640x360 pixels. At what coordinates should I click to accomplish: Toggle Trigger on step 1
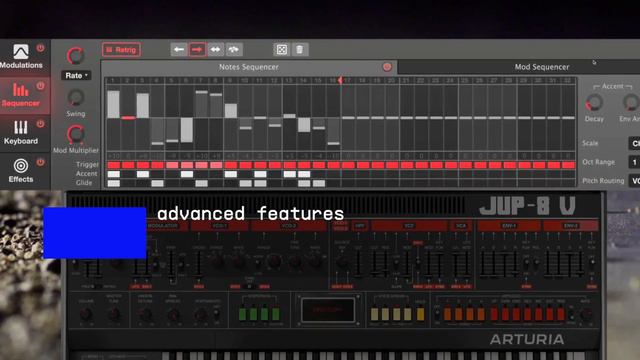[113, 165]
